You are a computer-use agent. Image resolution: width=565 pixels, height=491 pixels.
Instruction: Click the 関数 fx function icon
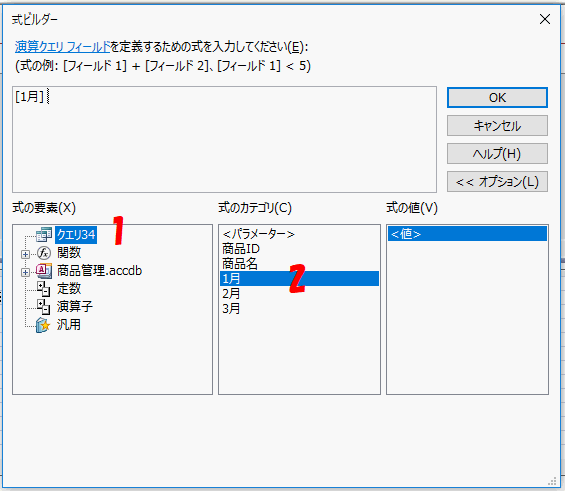[x=44, y=253]
